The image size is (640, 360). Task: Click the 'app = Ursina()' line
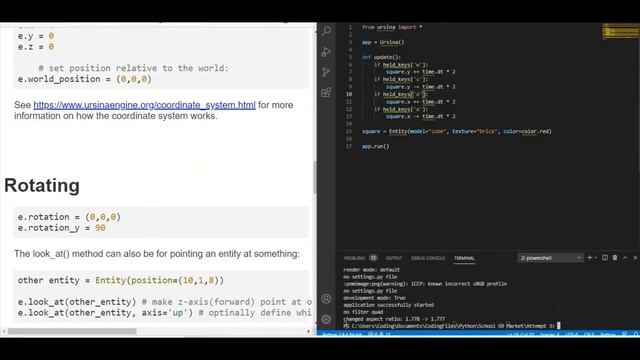[383, 42]
